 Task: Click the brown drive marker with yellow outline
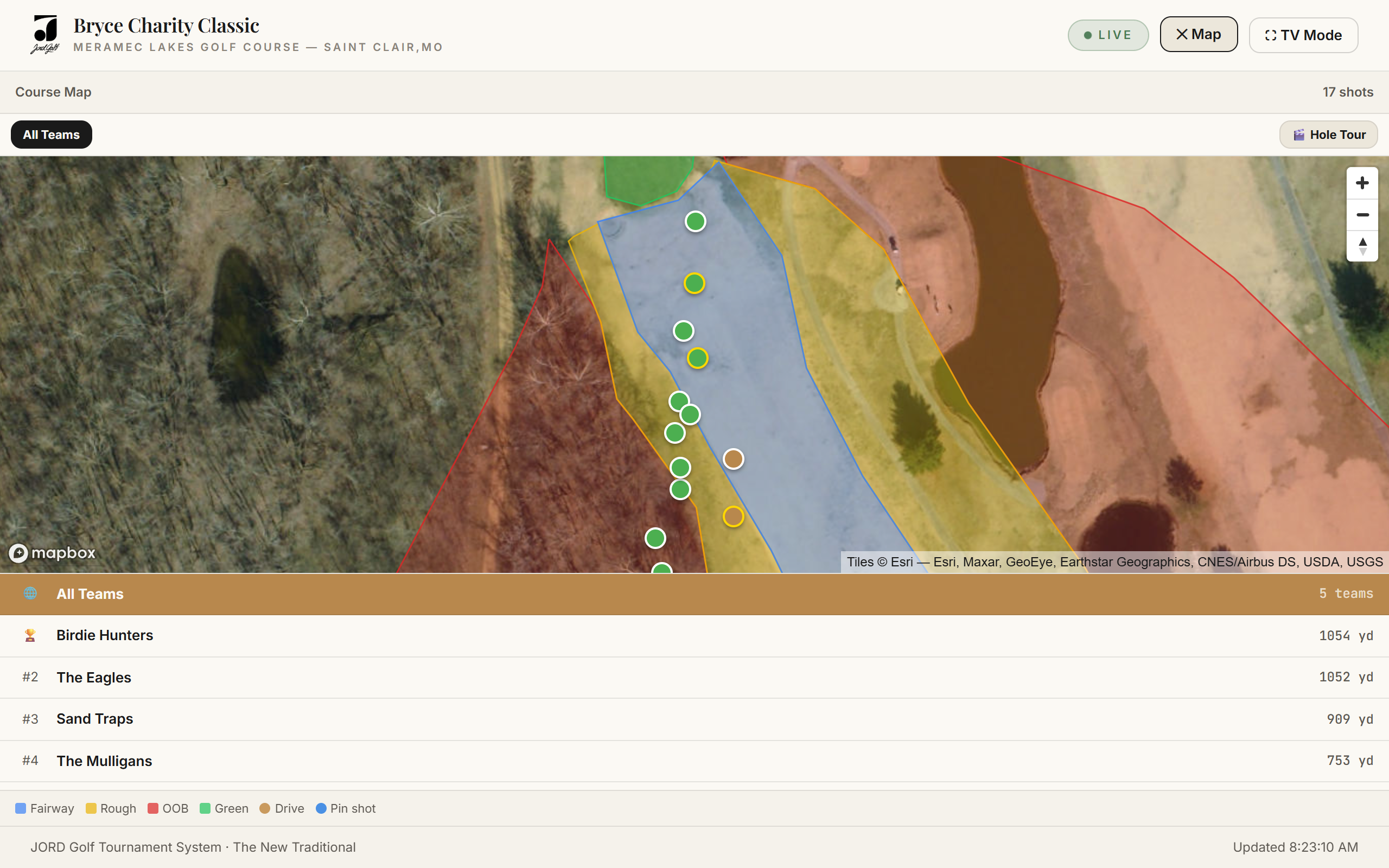733,516
